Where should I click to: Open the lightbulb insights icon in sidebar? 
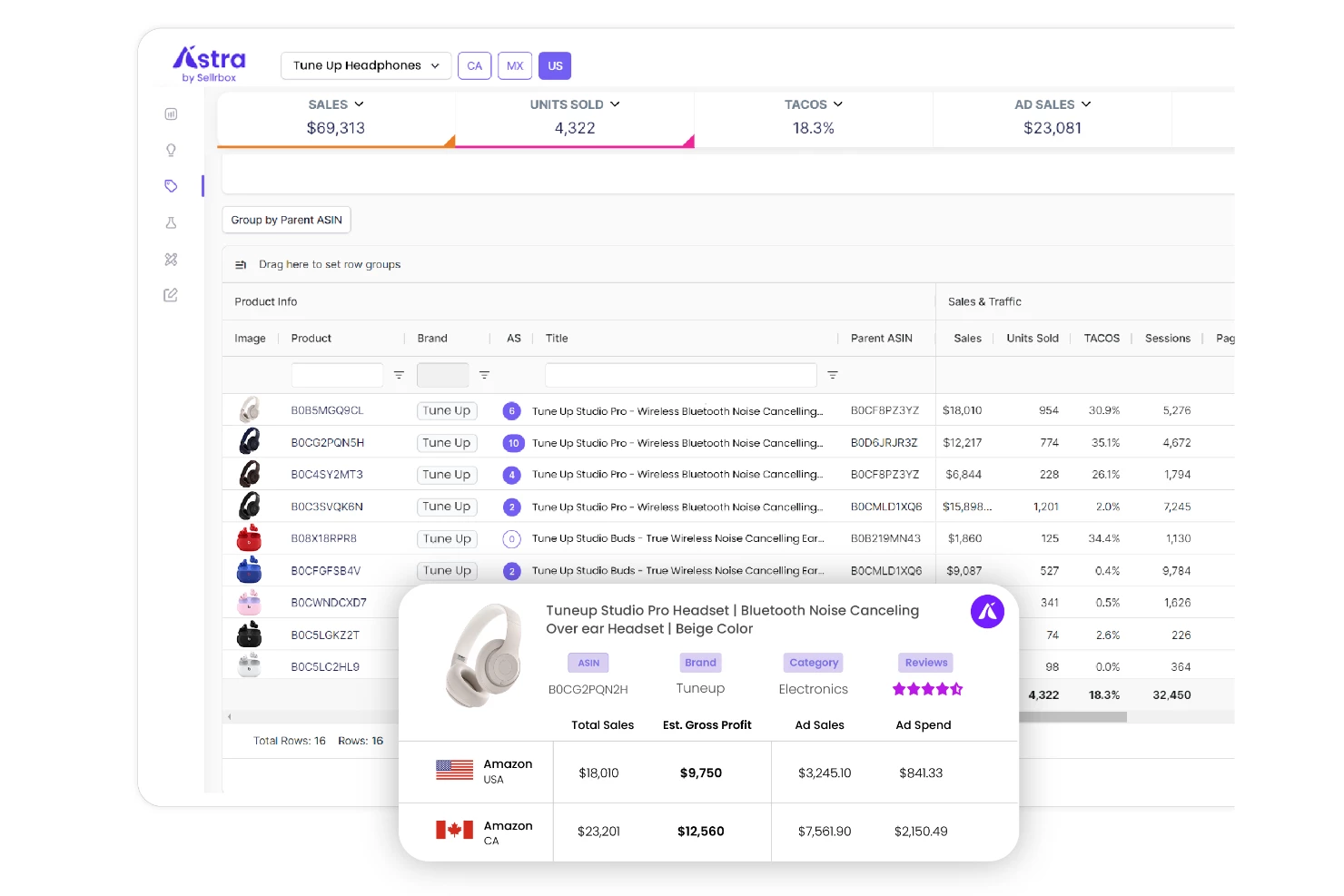pos(171,151)
